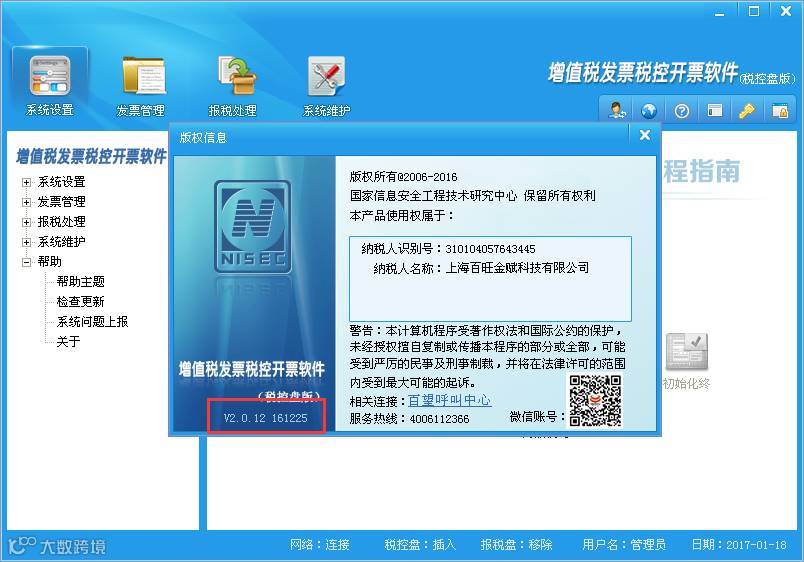The width and height of the screenshot is (804, 562).
Task: Maximize the main application window
Action: tap(754, 11)
